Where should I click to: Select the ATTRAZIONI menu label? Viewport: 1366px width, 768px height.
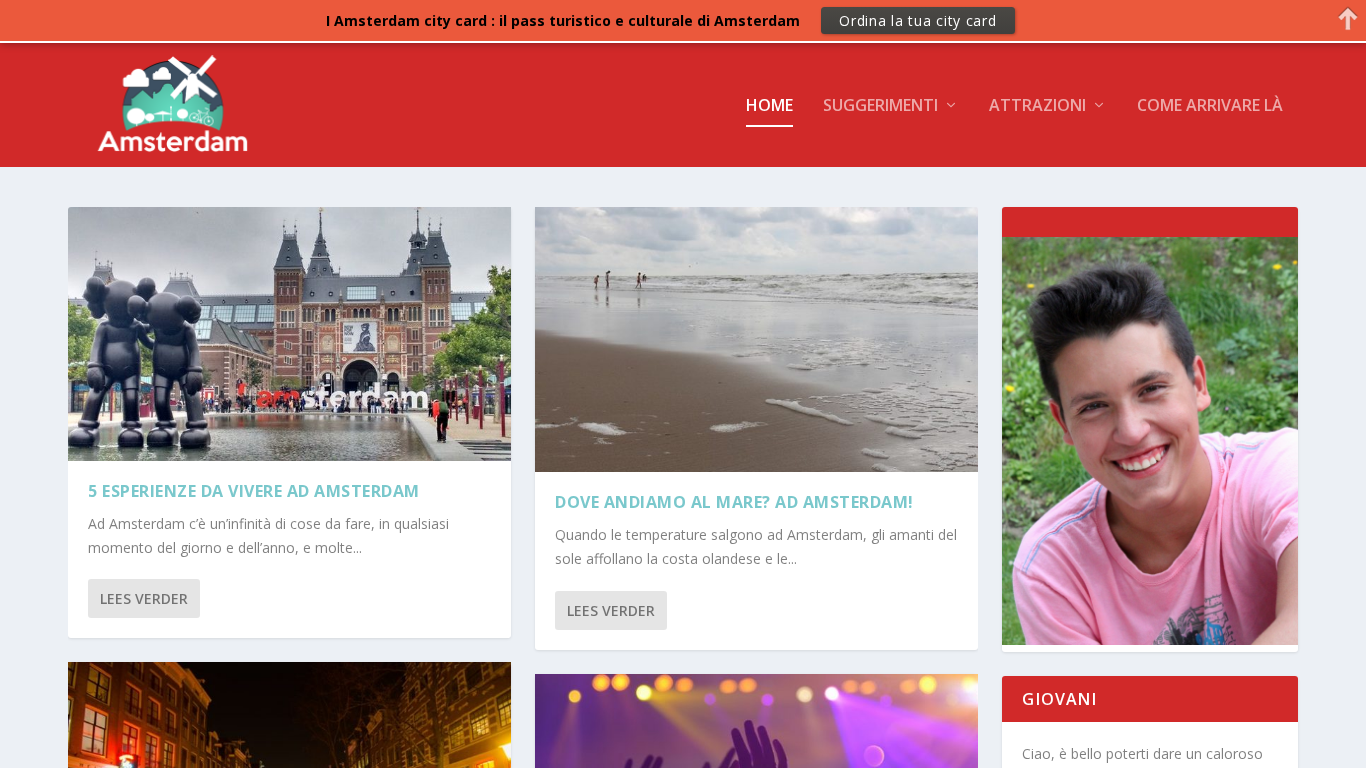pos(1037,105)
